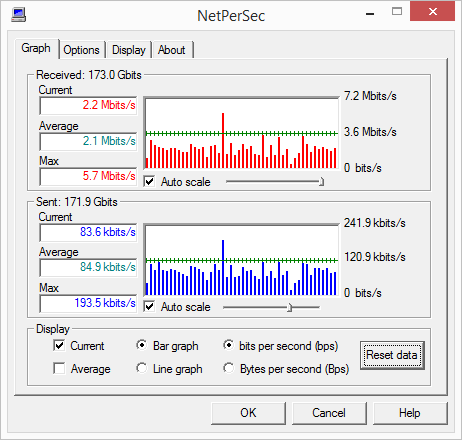Click the Received Max 5.7 Mbits/s field

coord(88,176)
